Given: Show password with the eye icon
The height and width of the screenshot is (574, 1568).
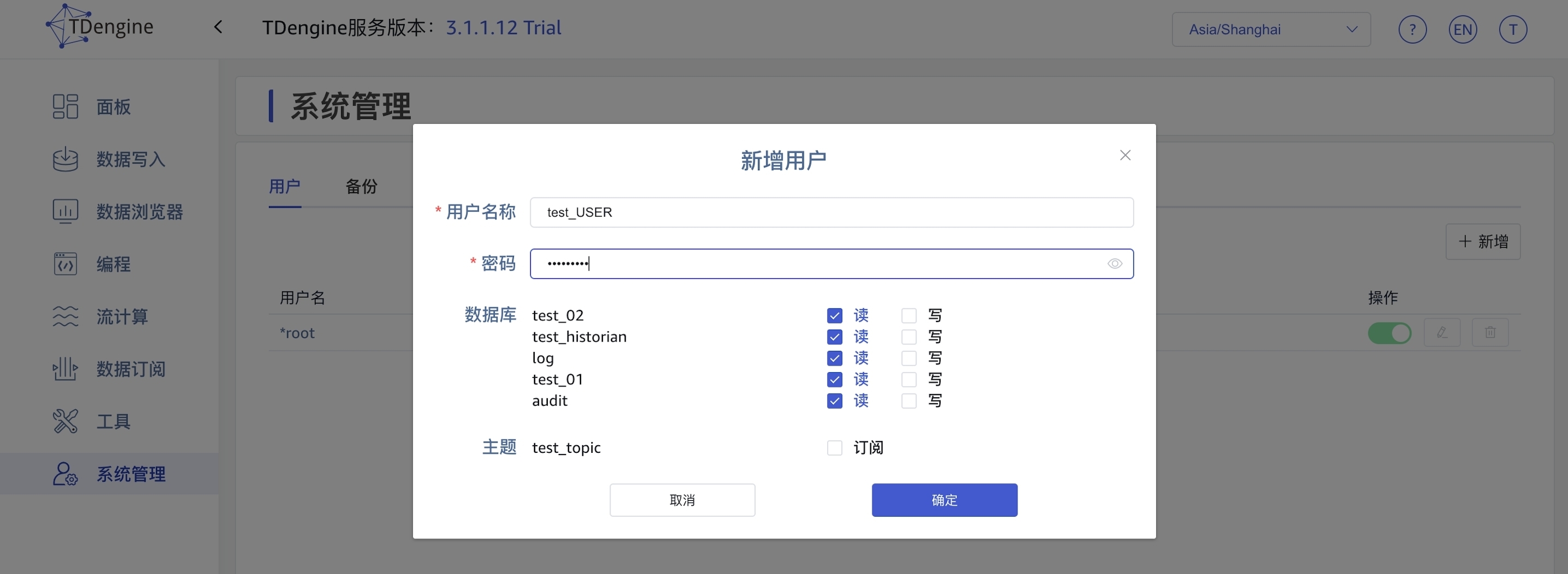Looking at the screenshot, I should (x=1115, y=264).
